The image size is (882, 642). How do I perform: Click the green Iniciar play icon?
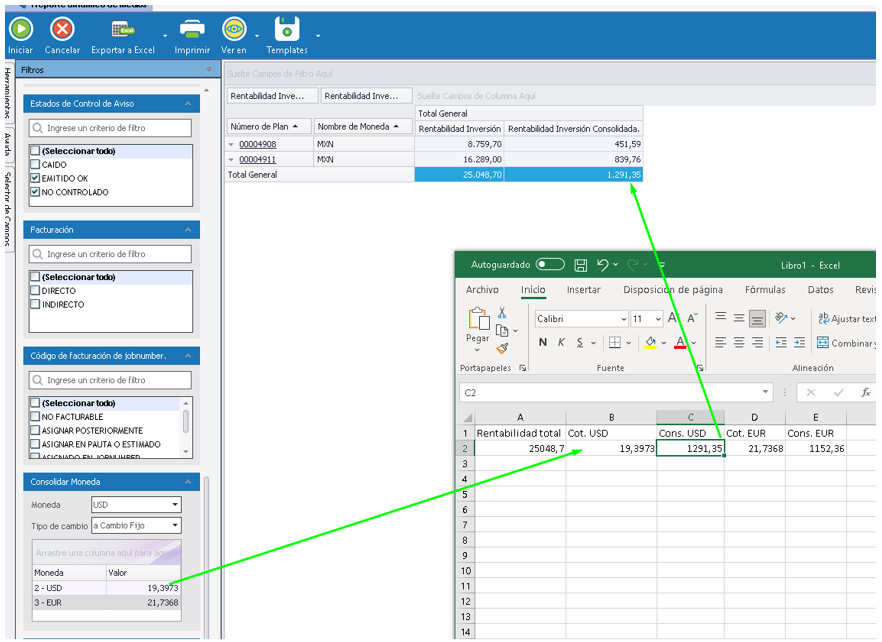click(x=20, y=29)
